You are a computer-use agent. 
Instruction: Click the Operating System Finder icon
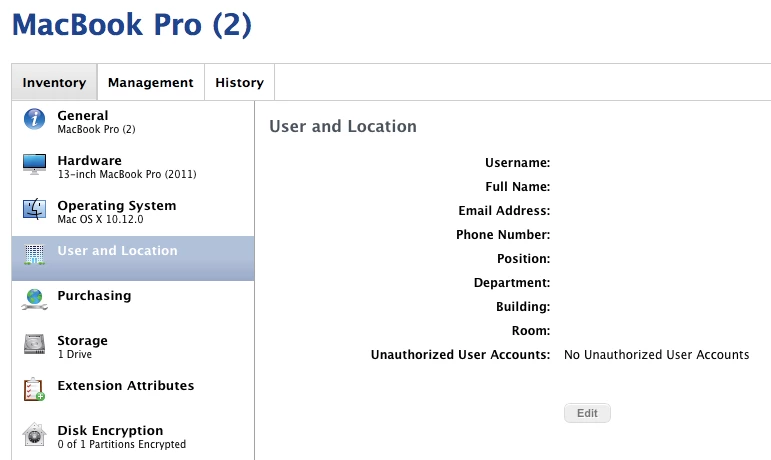[x=34, y=209]
